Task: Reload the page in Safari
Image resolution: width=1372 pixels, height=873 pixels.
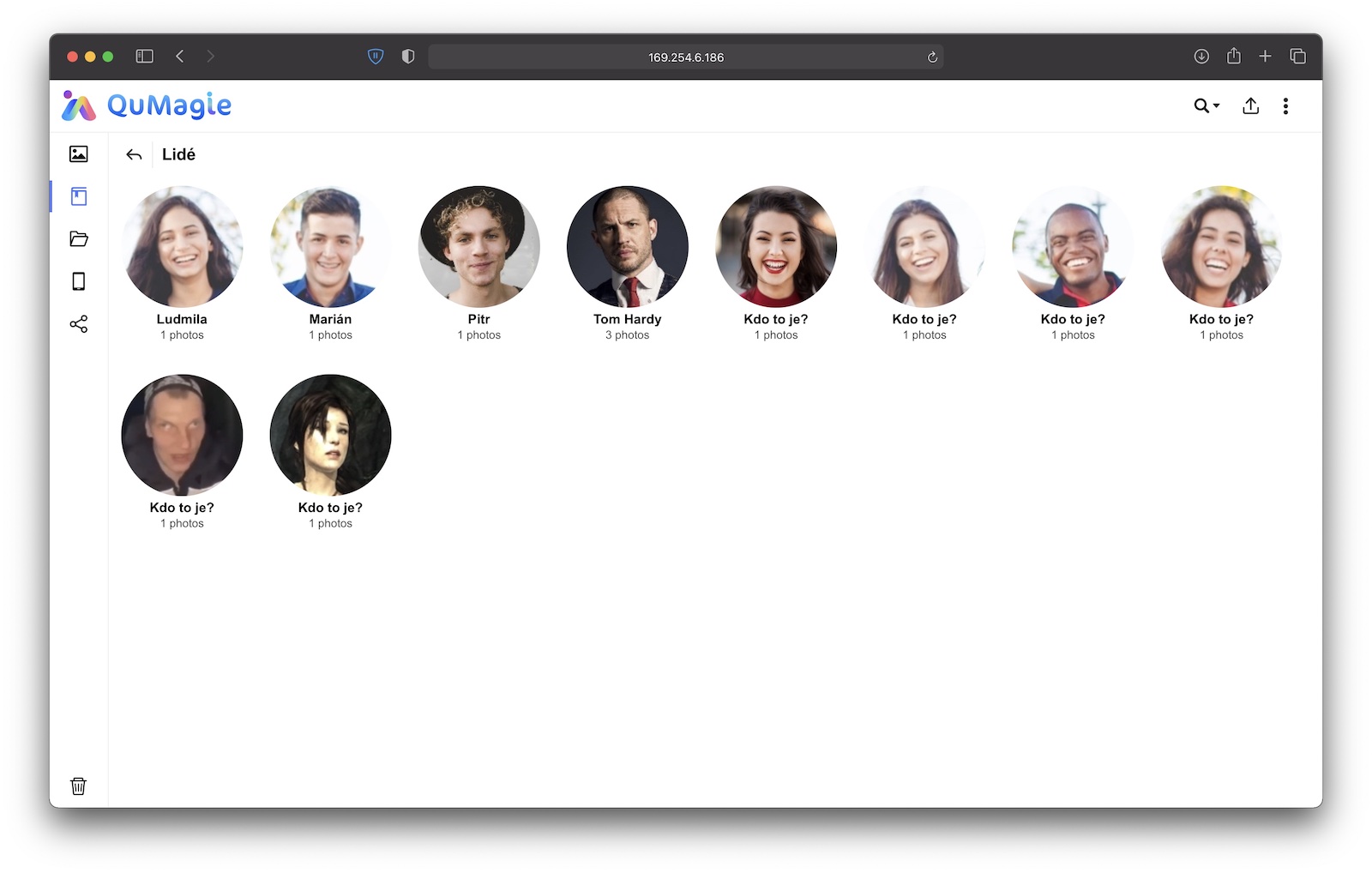Action: (932, 57)
